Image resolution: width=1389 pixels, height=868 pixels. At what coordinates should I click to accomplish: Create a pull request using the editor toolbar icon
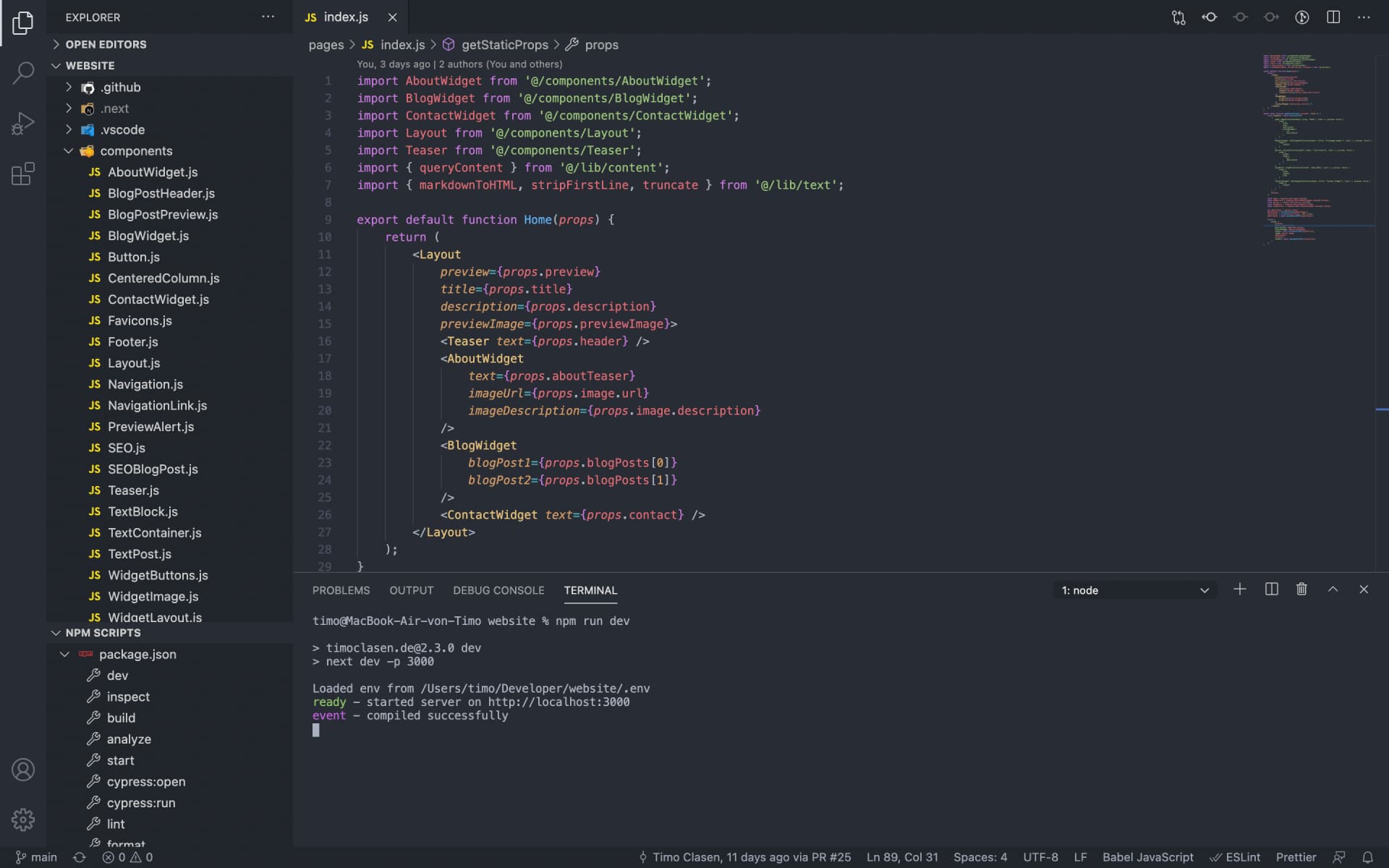click(x=1178, y=17)
